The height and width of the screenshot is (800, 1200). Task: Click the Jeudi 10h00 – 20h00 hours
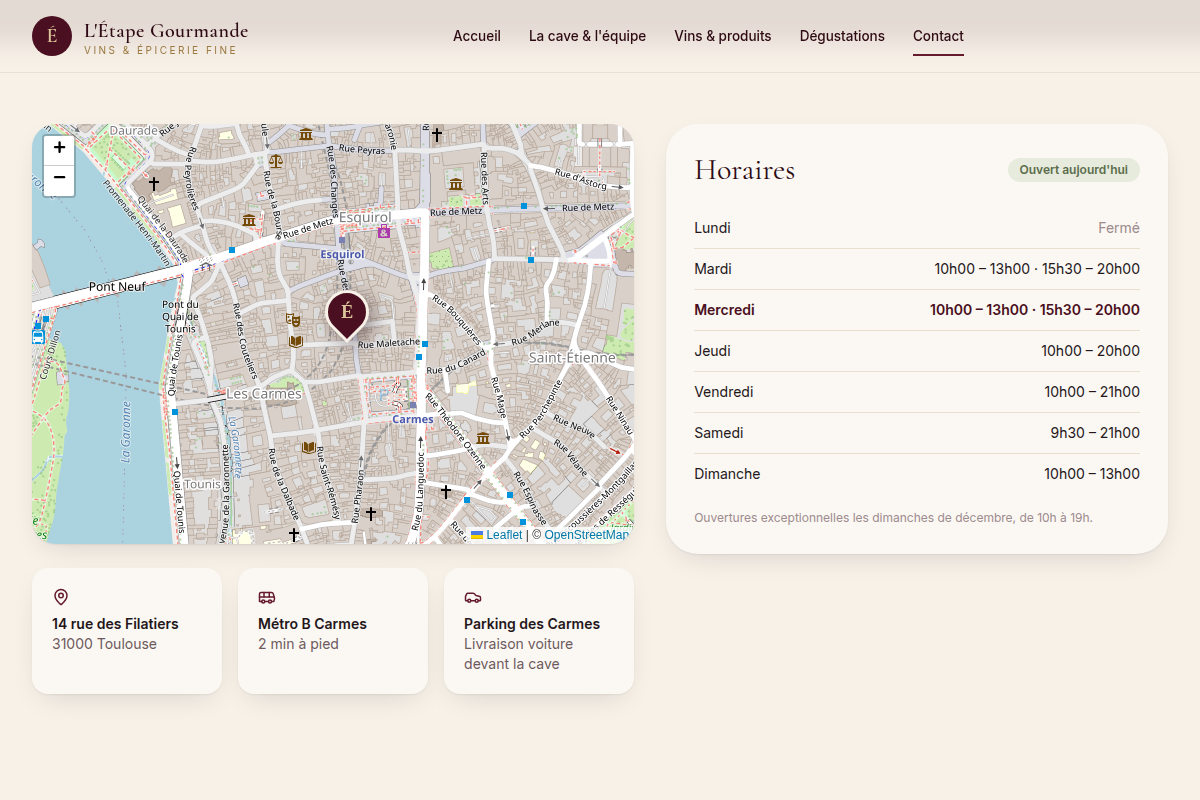(x=1090, y=351)
